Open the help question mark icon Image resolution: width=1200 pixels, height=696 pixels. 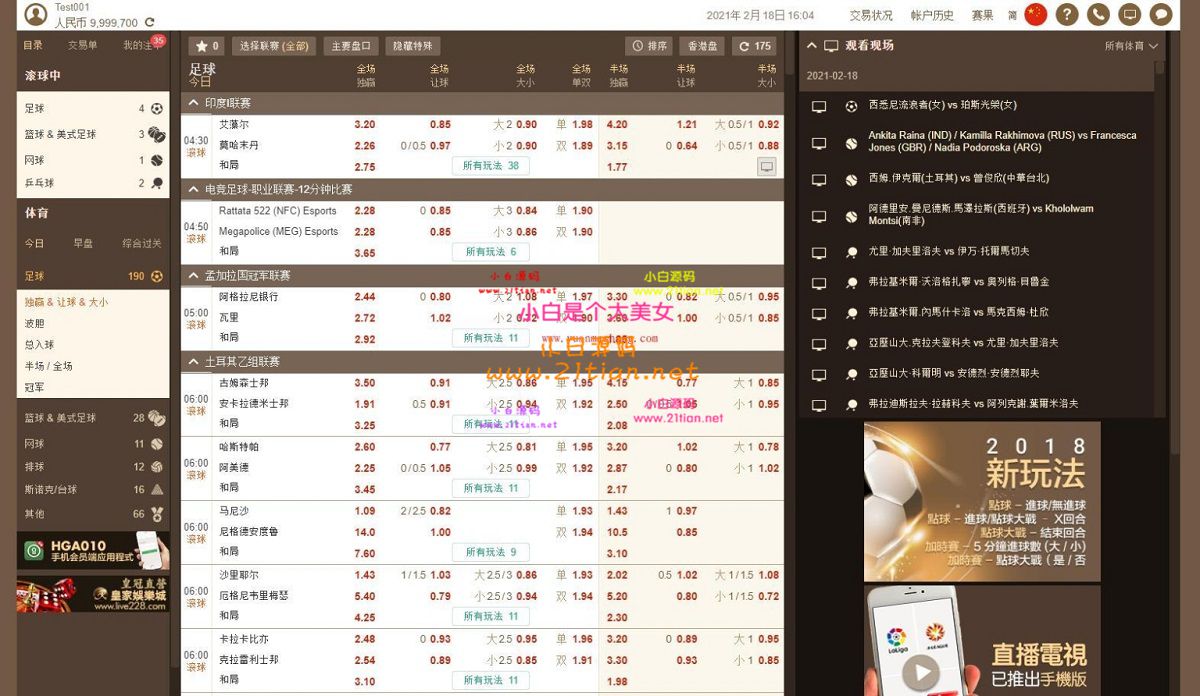[x=1067, y=14]
